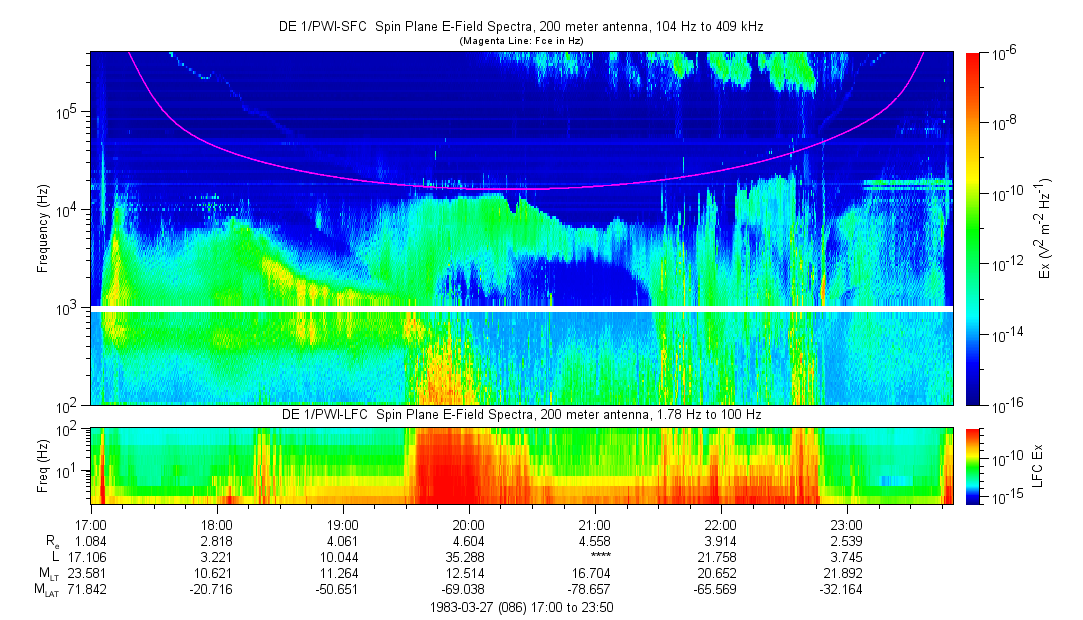Screen dimensions: 1083x620
Task: Click the L value 35.288
Action: coord(468,556)
